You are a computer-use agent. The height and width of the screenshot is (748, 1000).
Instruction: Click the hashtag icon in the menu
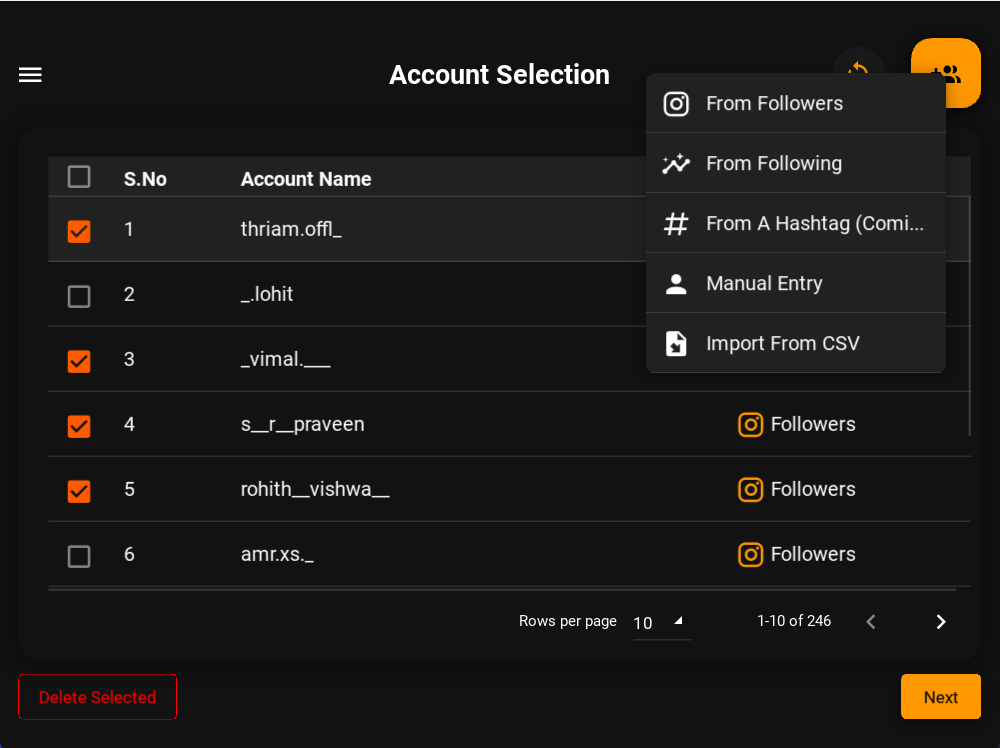(676, 223)
